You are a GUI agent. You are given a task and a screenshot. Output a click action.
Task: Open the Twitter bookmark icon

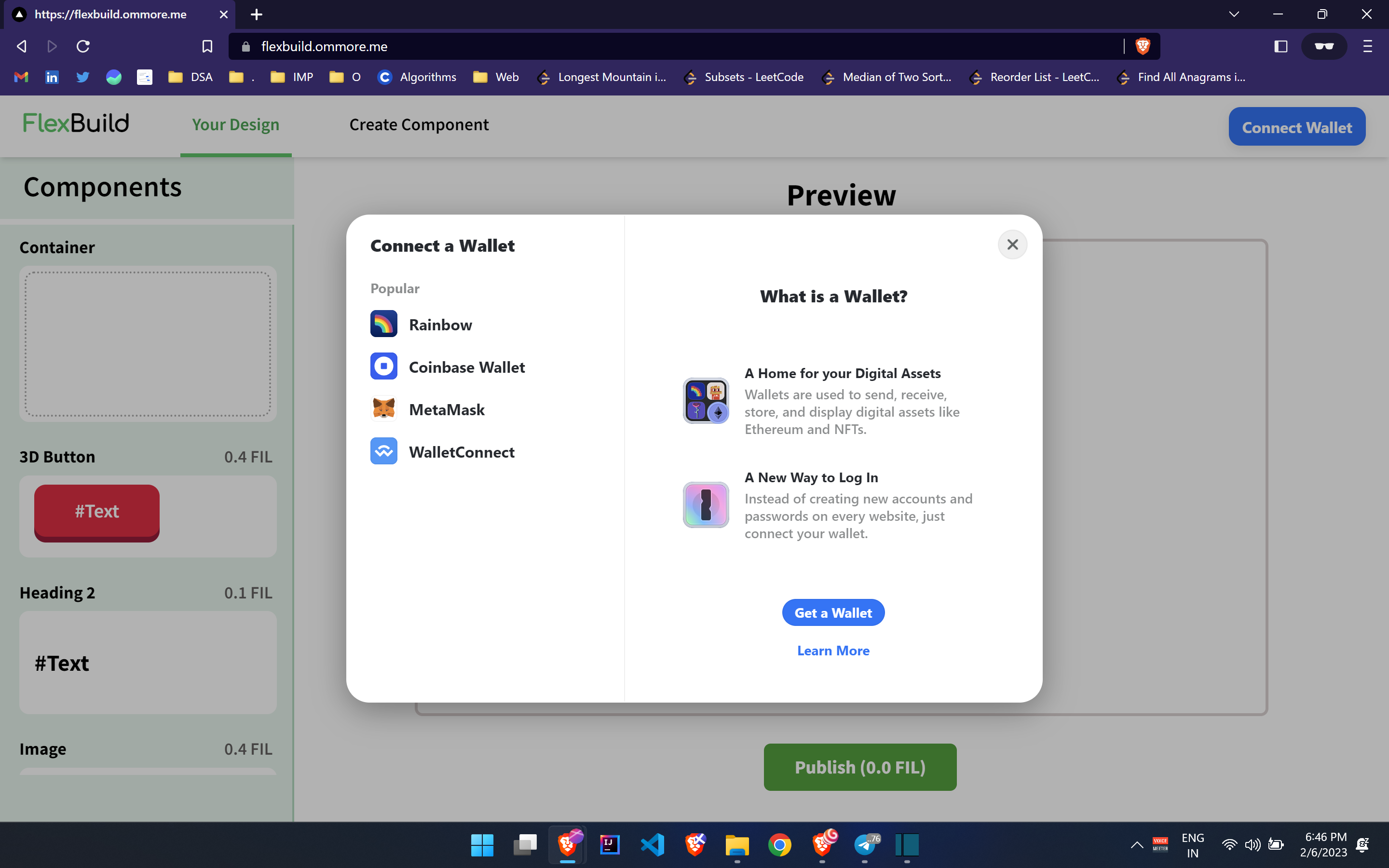82,77
